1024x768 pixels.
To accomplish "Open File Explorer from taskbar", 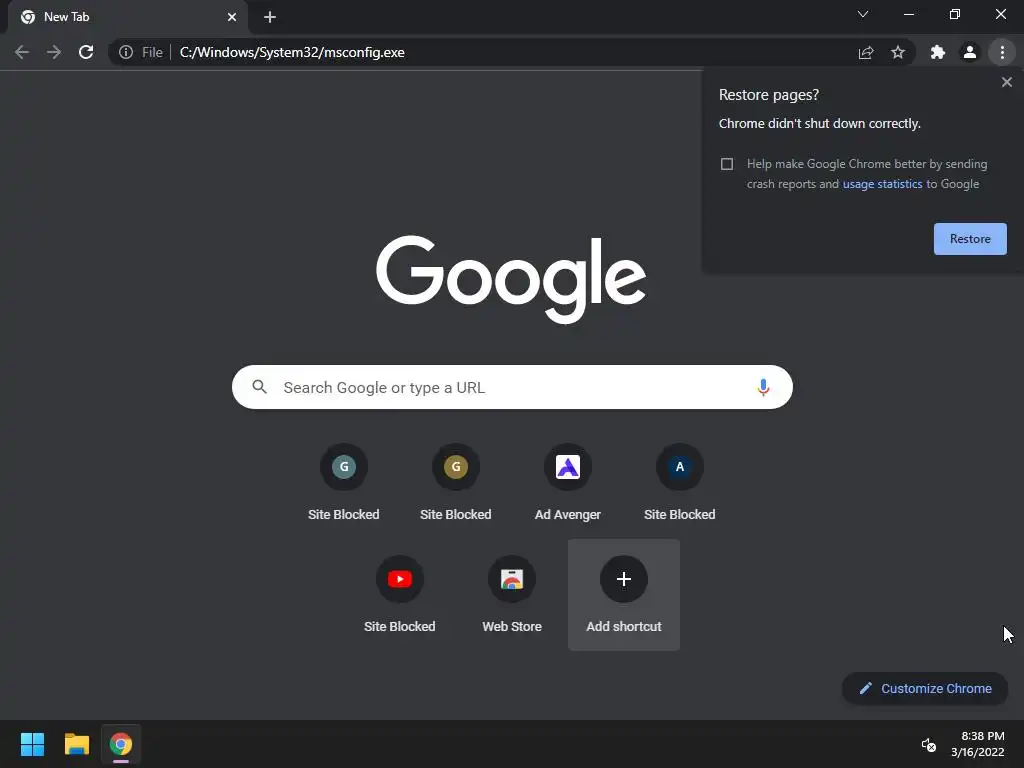I will pyautogui.click(x=76, y=744).
